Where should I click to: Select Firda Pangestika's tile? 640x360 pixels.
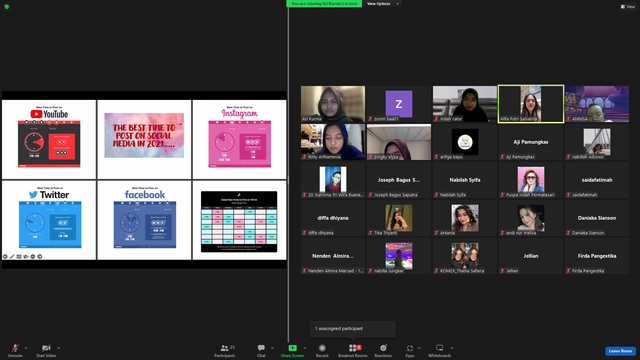597,256
